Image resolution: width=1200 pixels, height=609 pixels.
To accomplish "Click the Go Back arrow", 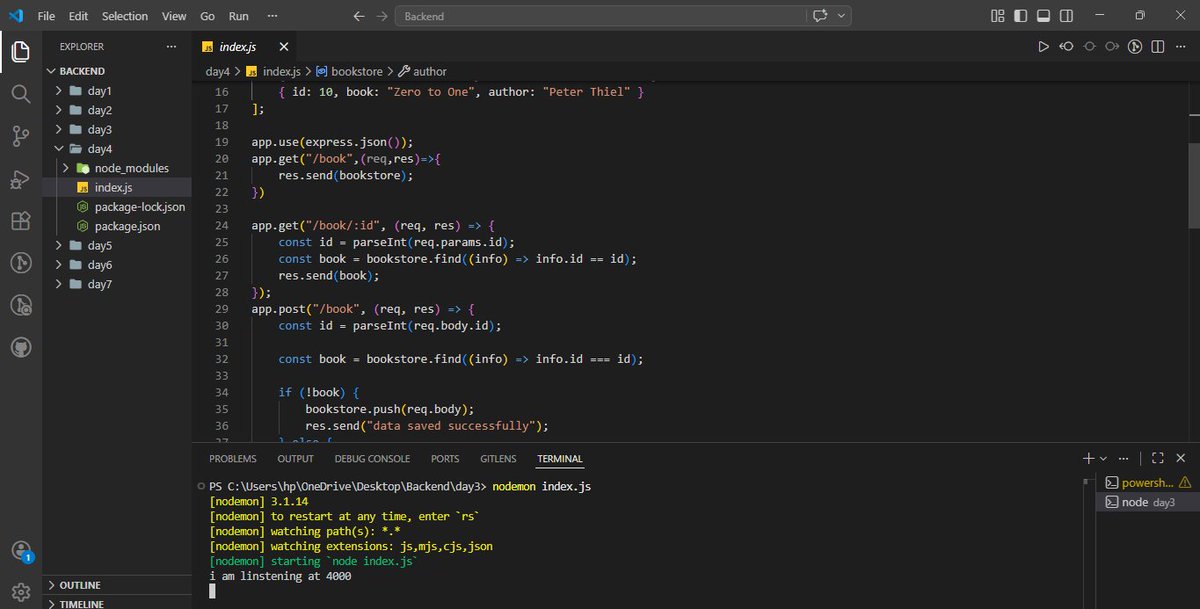I will pyautogui.click(x=360, y=16).
